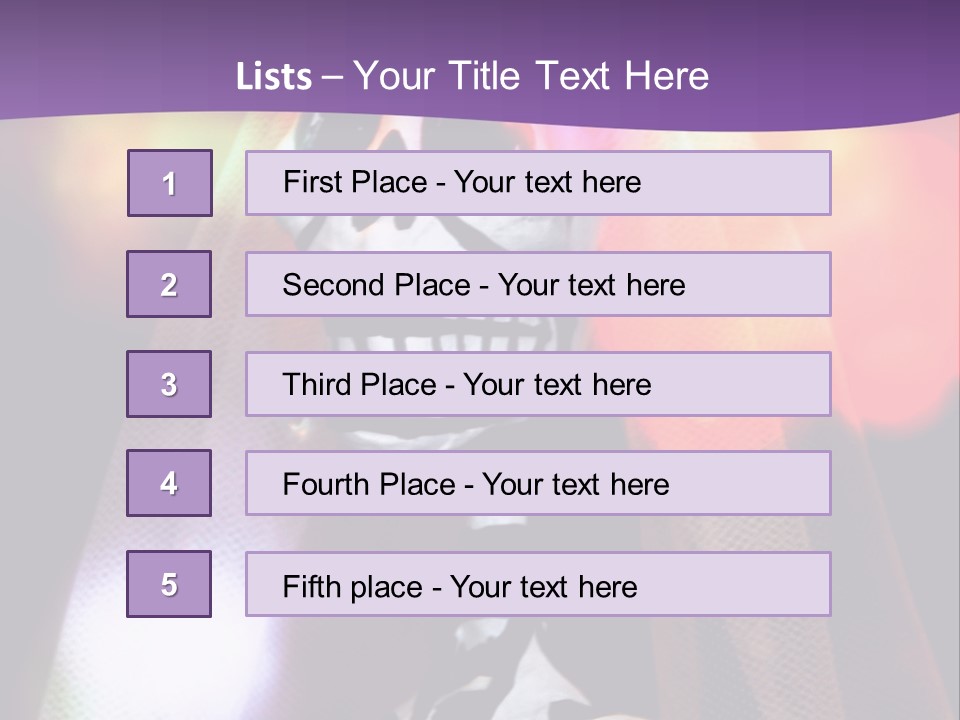
Task: Click the number 3 box
Action: click(169, 384)
